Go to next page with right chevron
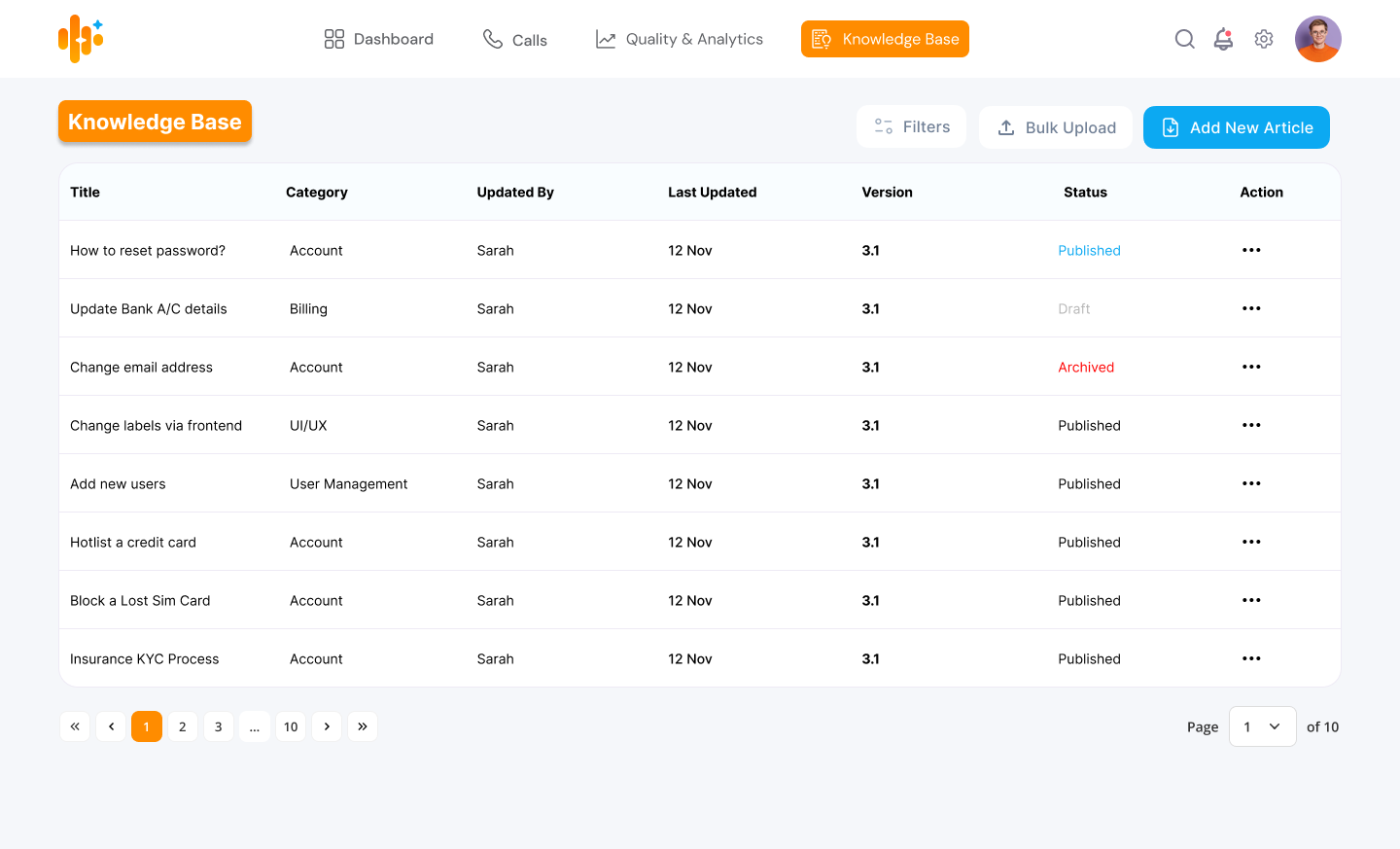Screen dimensions: 1400x849 pos(327,726)
